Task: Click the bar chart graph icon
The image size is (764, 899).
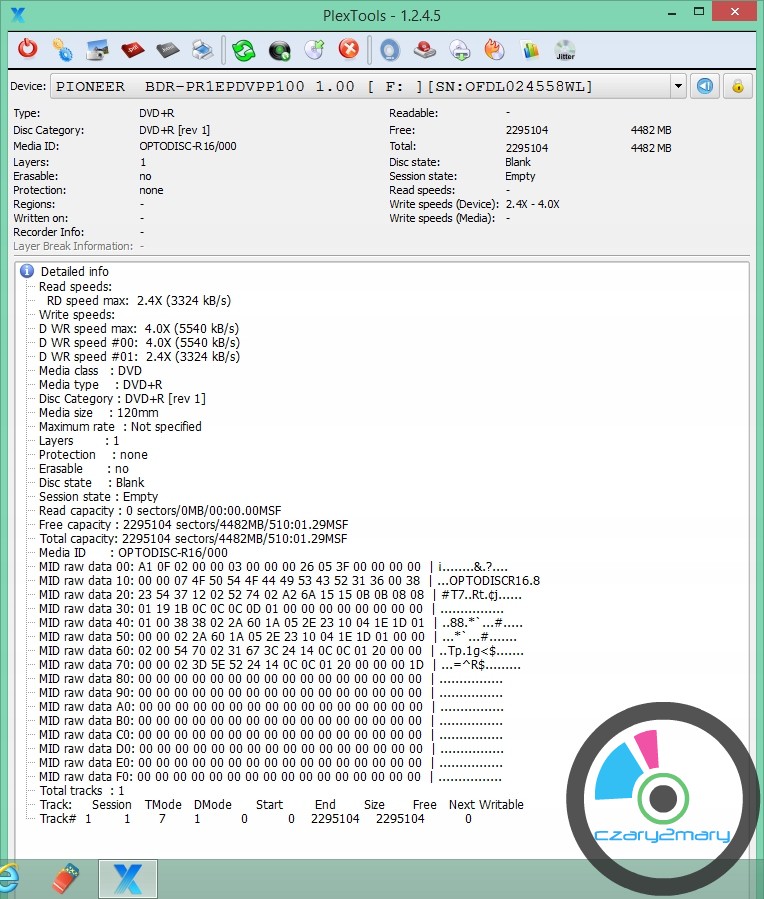Action: coord(530,49)
